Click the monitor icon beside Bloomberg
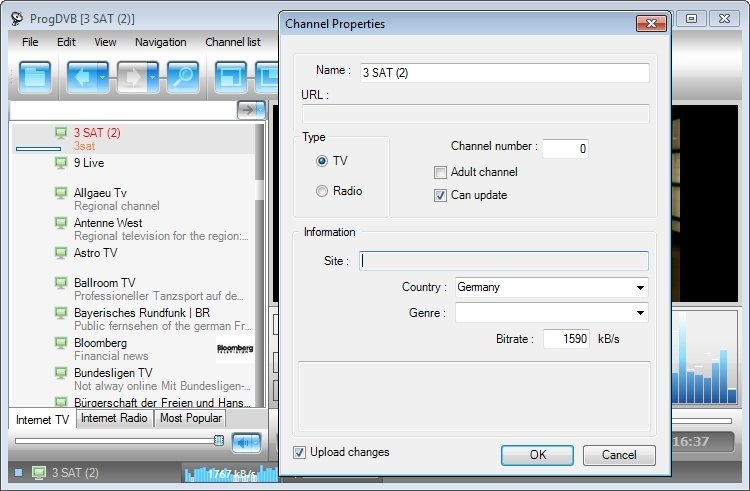Image resolution: width=750 pixels, height=491 pixels. point(61,343)
